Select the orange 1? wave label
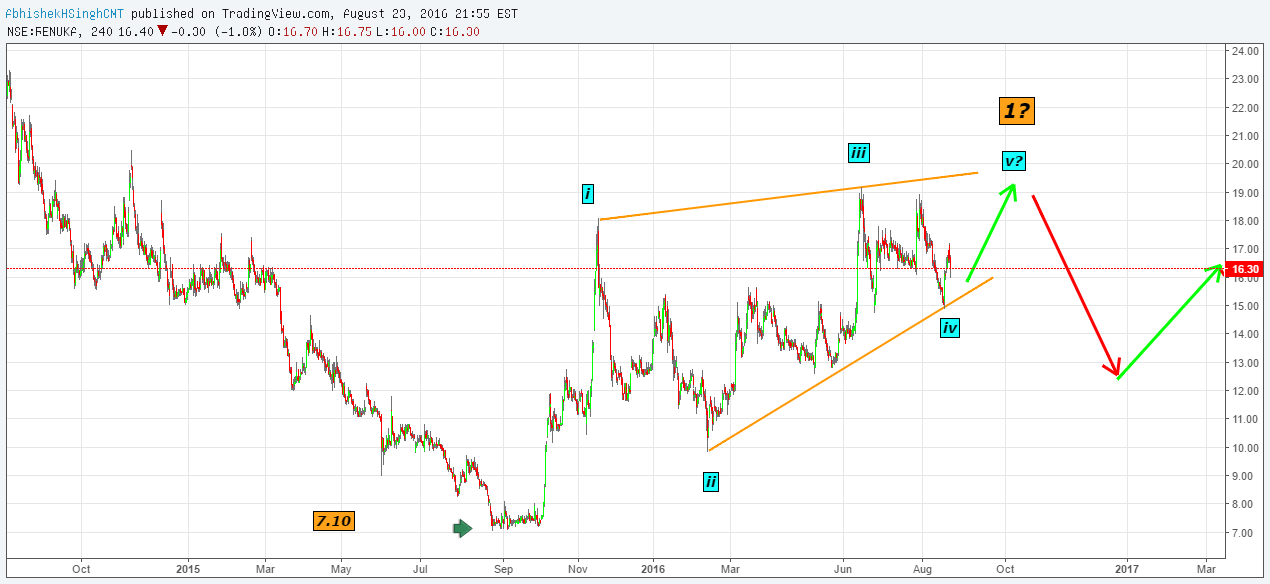The height and width of the screenshot is (584, 1270). click(1015, 111)
